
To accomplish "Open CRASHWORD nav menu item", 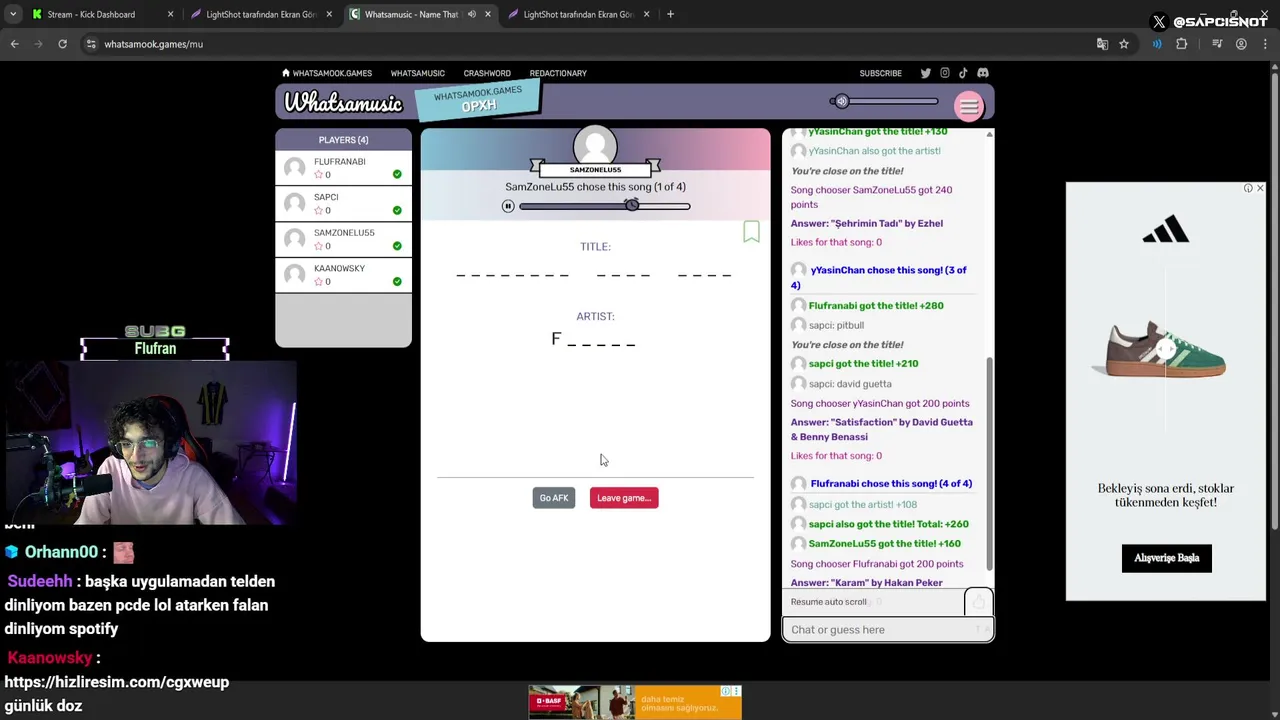I will (487, 73).
